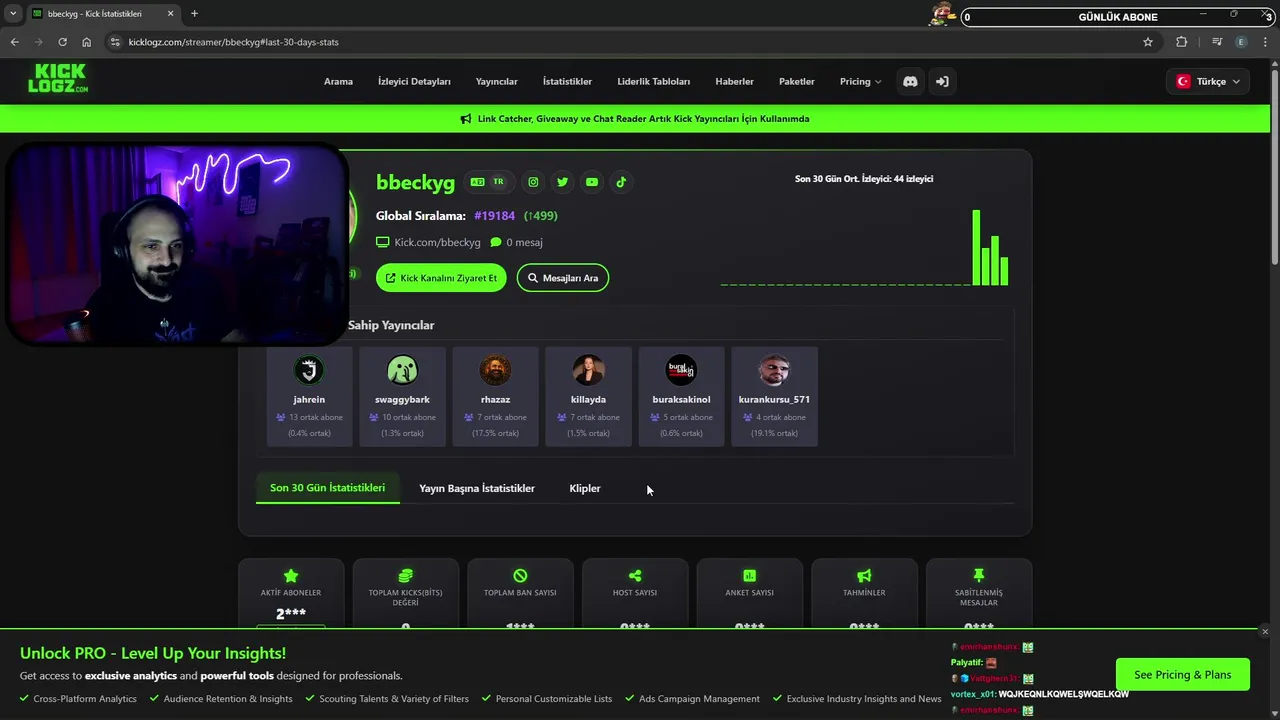This screenshot has width=1280, height=720.
Task: Click the browser forward arrow
Action: pyautogui.click(x=38, y=42)
